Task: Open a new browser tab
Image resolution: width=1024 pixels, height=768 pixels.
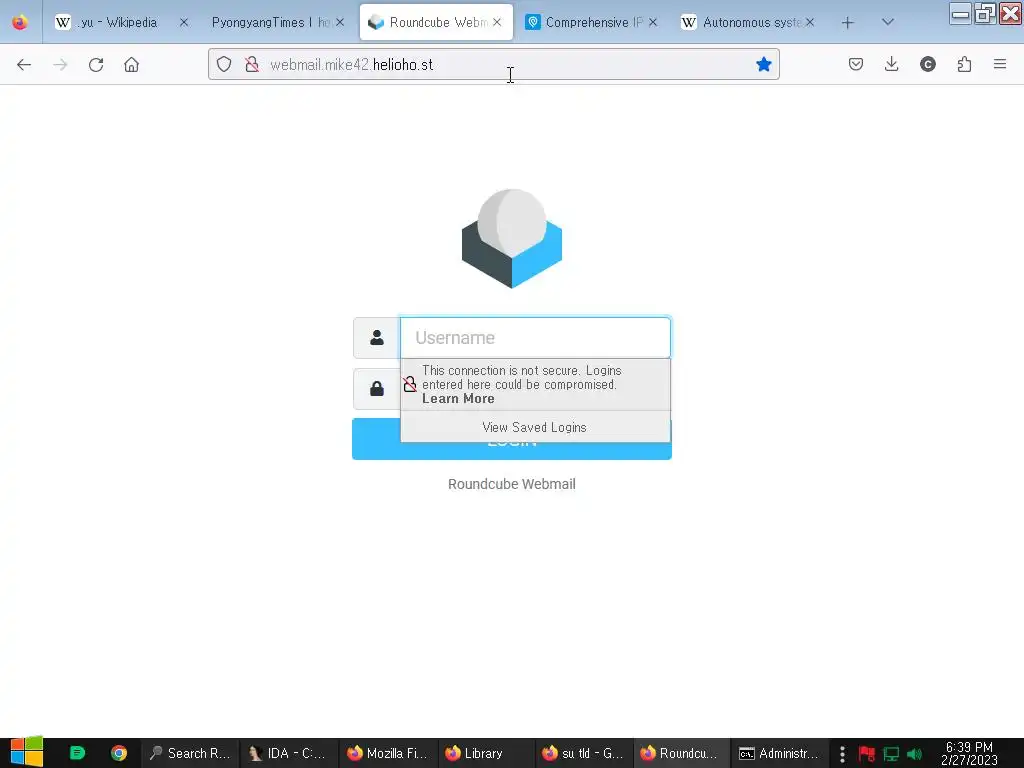Action: (847, 23)
